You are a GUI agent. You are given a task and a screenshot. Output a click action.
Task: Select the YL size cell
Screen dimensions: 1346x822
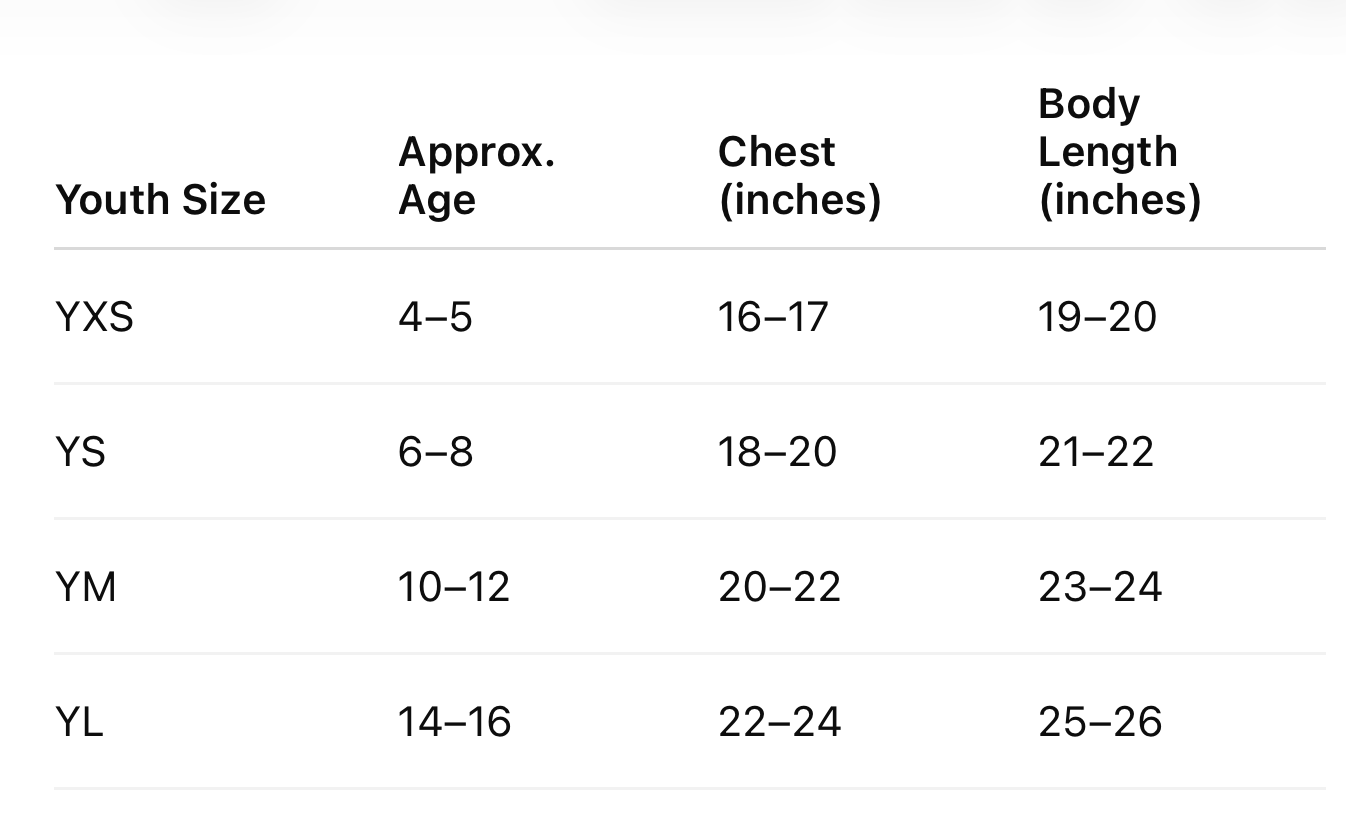(79, 722)
